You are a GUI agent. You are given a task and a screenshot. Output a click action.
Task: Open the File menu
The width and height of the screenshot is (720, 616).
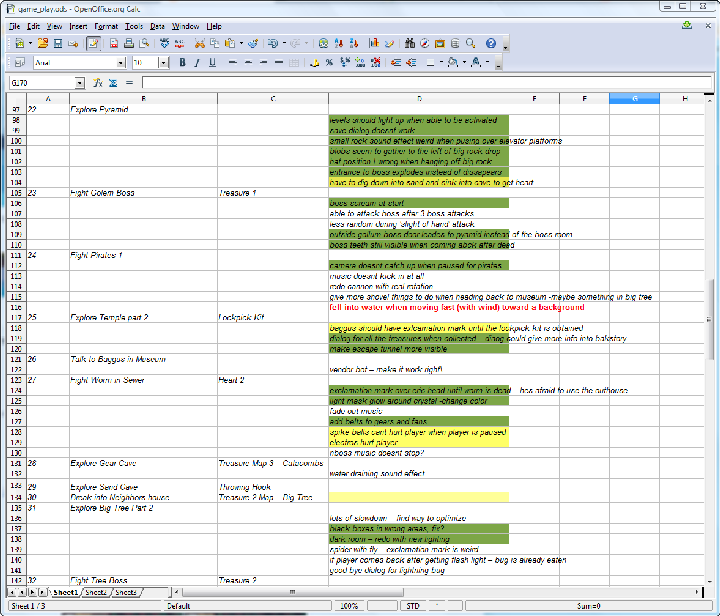pyautogui.click(x=14, y=27)
